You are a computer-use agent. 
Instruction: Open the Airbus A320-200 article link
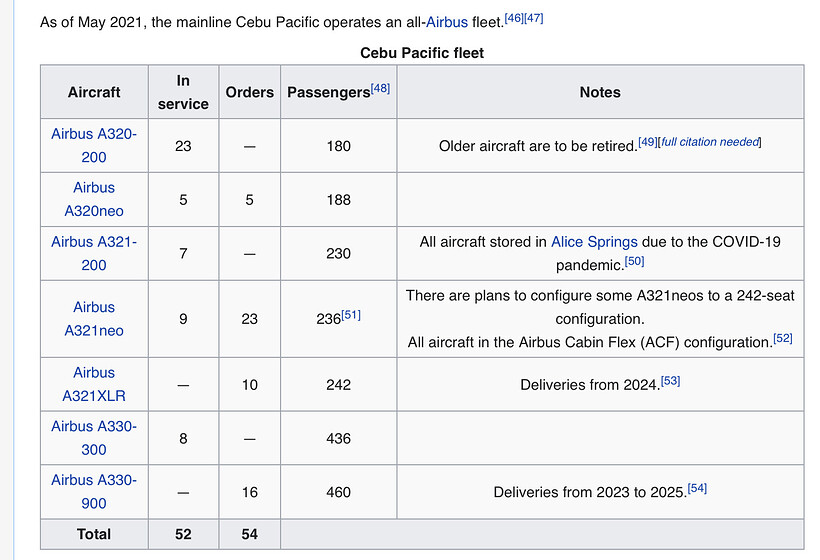click(94, 145)
